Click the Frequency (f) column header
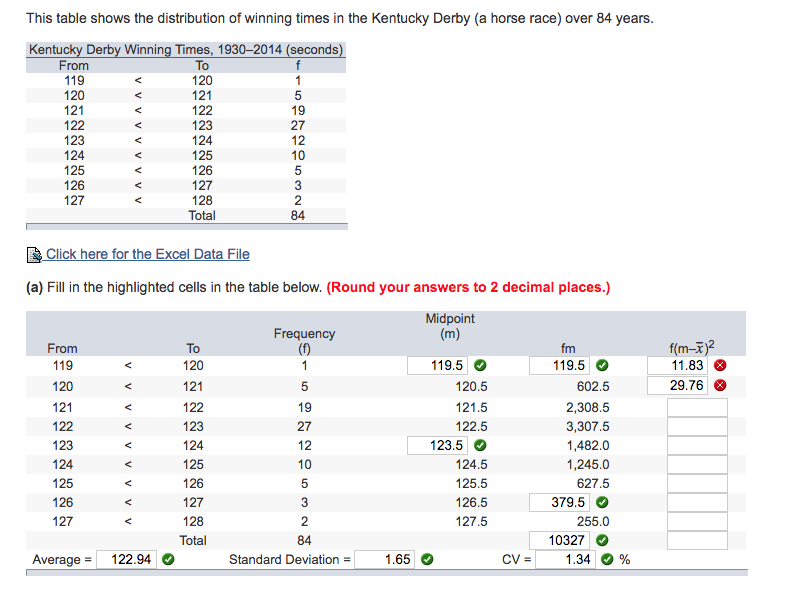The image size is (791, 589). [x=304, y=341]
